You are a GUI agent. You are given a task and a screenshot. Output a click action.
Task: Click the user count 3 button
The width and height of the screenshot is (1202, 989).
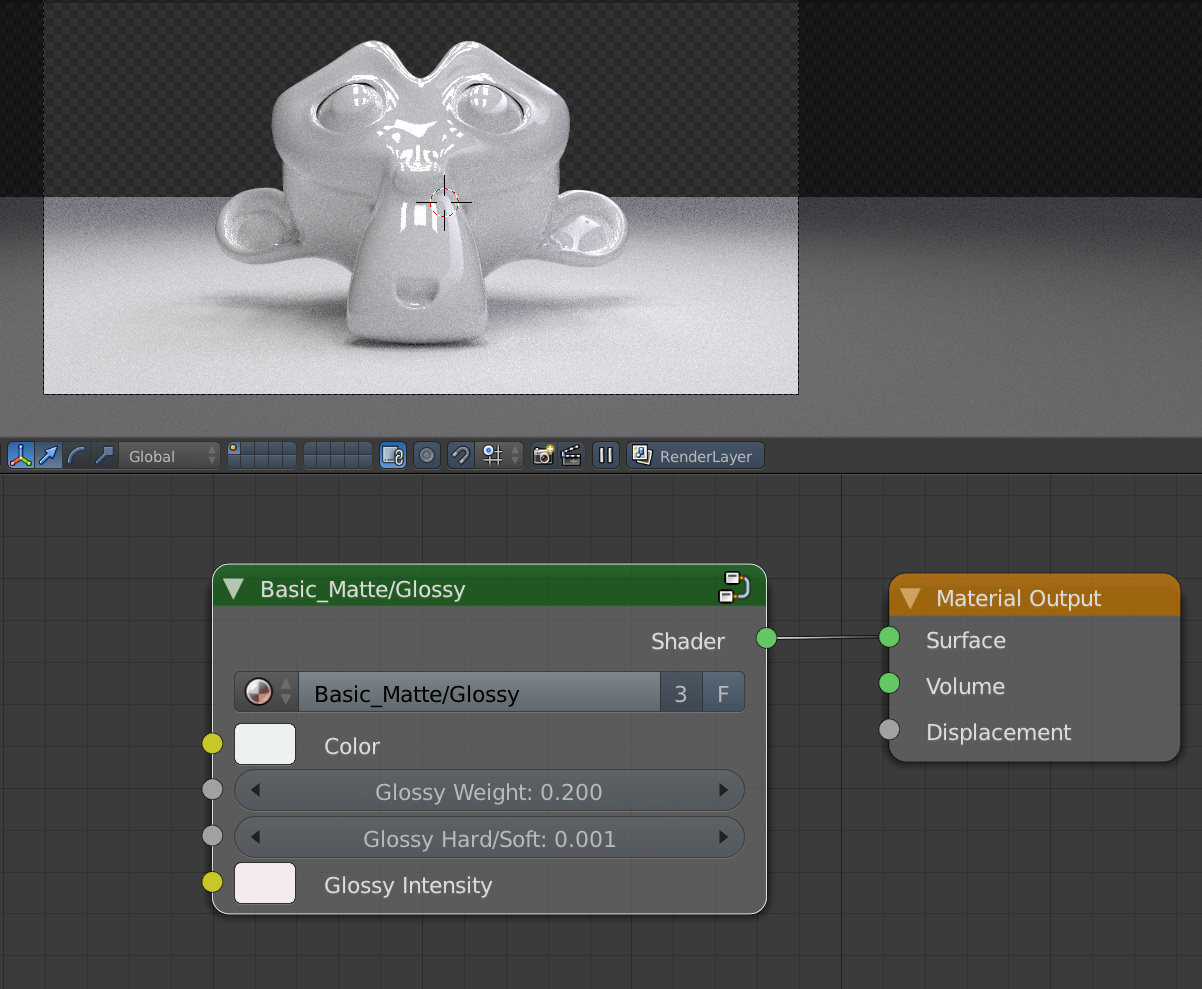[x=681, y=692]
